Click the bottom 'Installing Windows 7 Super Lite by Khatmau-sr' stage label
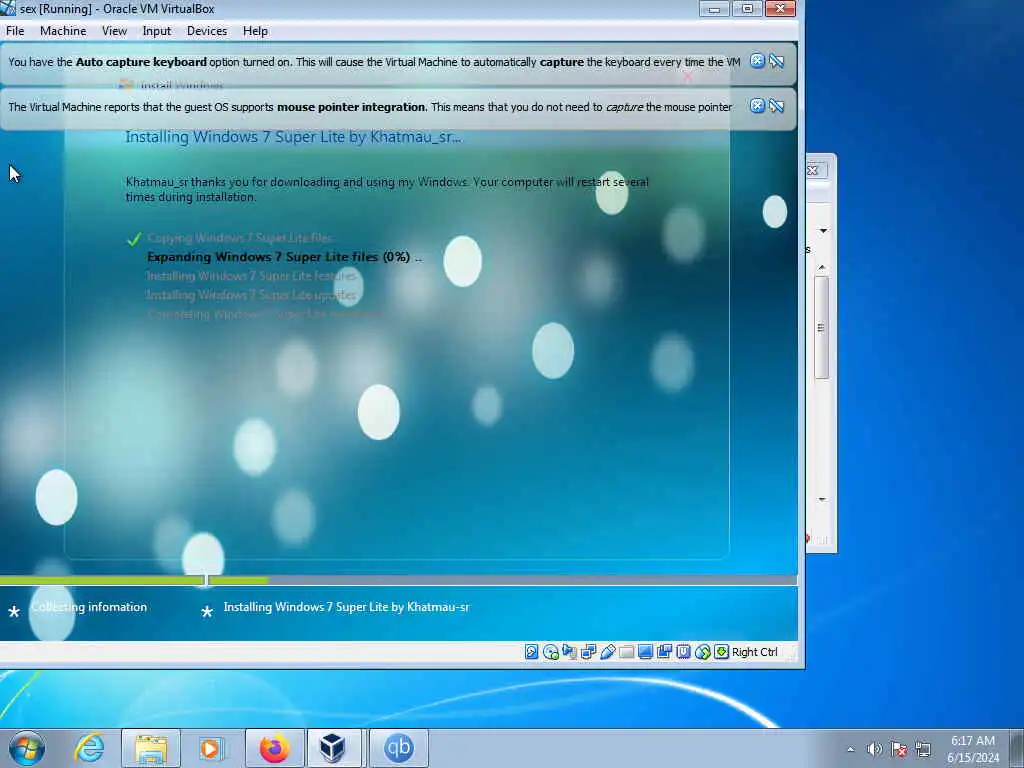 click(x=346, y=607)
